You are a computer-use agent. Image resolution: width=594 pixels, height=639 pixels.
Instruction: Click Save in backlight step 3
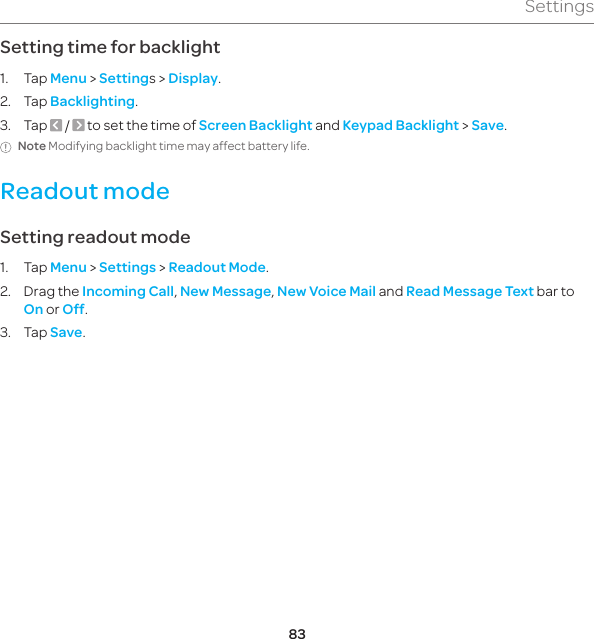[488, 125]
